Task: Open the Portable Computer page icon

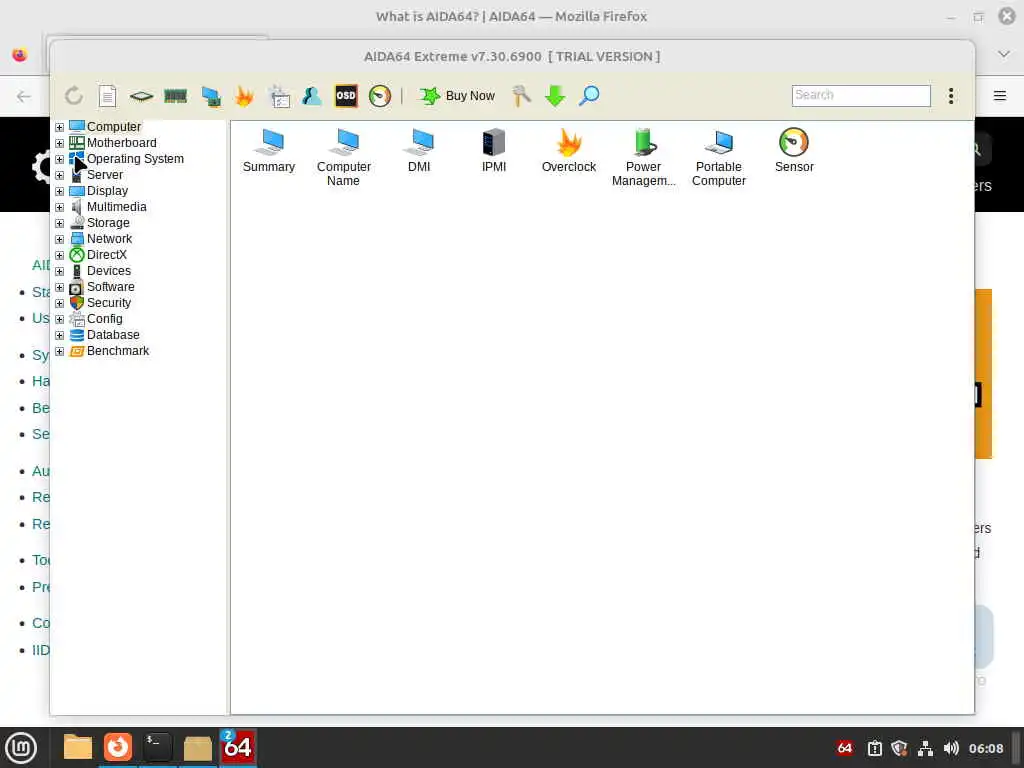Action: (x=718, y=157)
